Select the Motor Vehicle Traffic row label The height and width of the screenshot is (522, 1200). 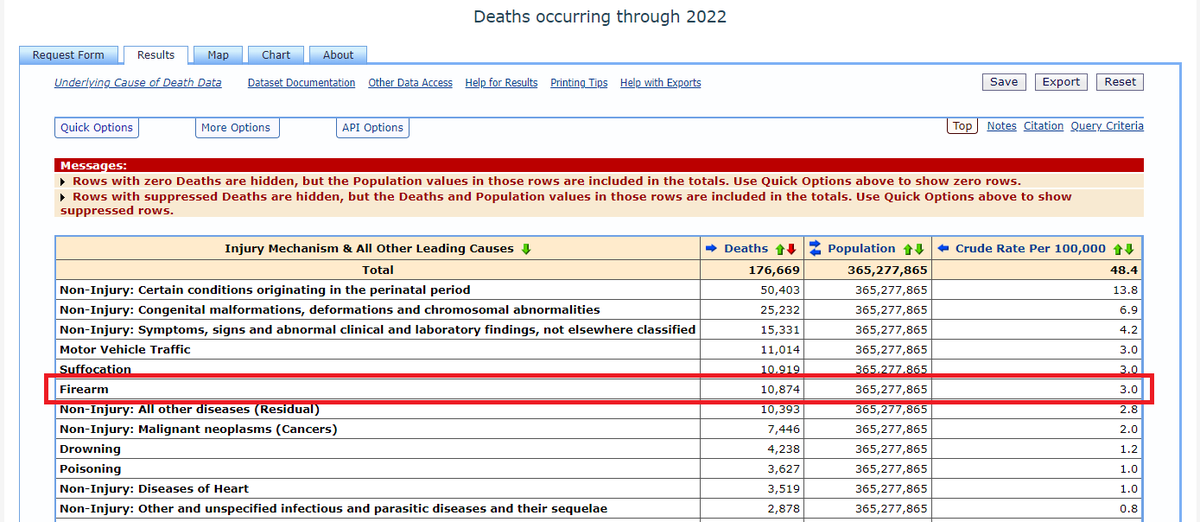pos(125,350)
